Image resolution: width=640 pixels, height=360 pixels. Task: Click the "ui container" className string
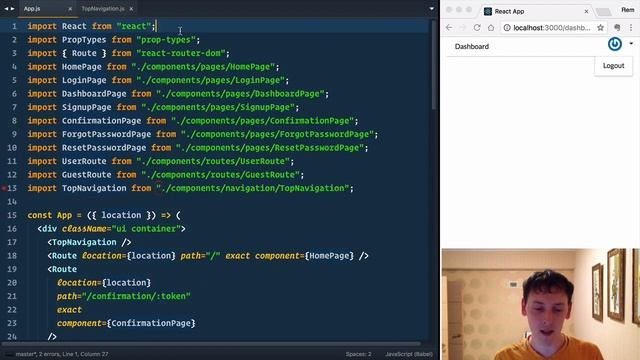pos(146,229)
